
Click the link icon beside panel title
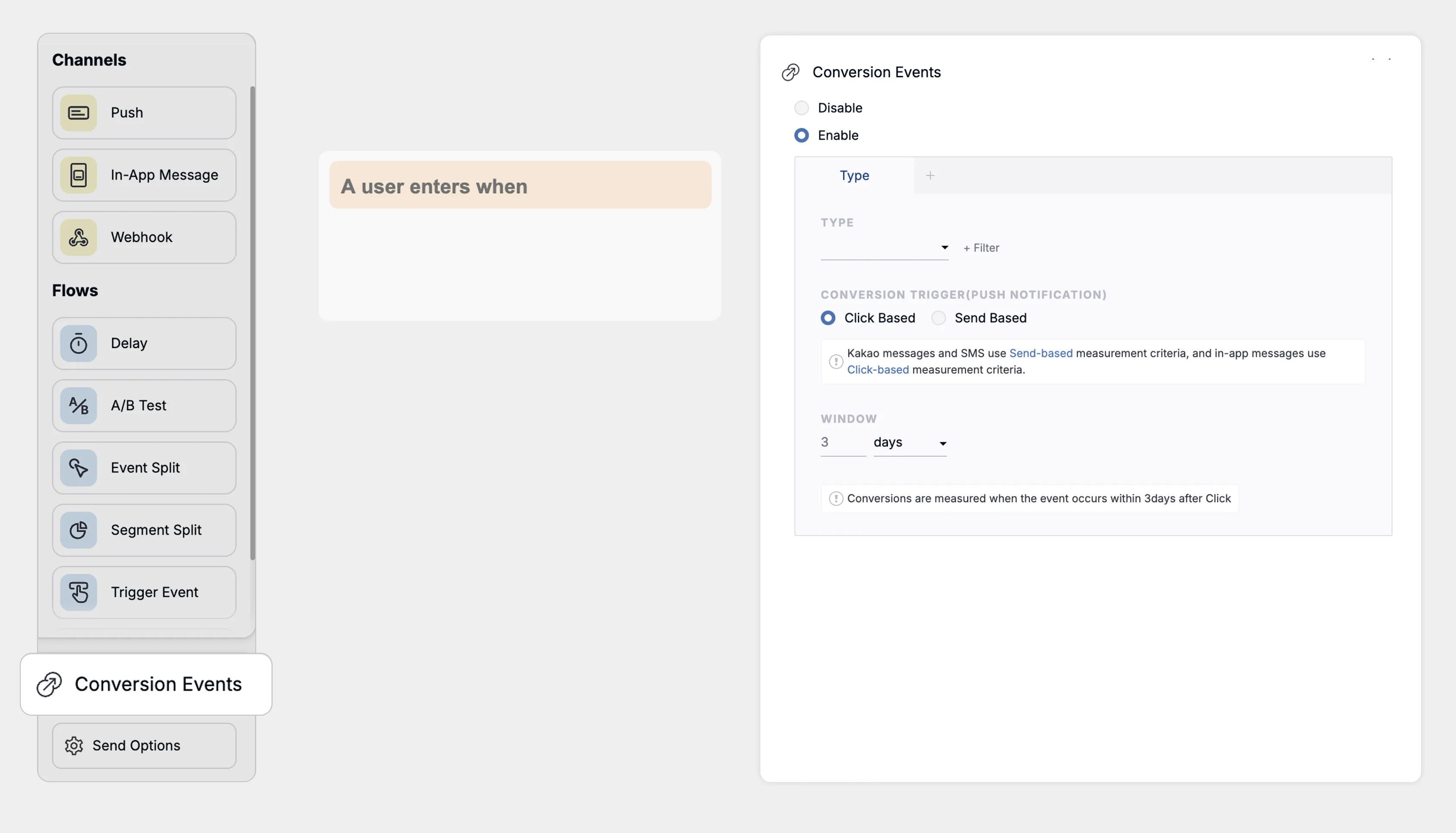coord(791,72)
